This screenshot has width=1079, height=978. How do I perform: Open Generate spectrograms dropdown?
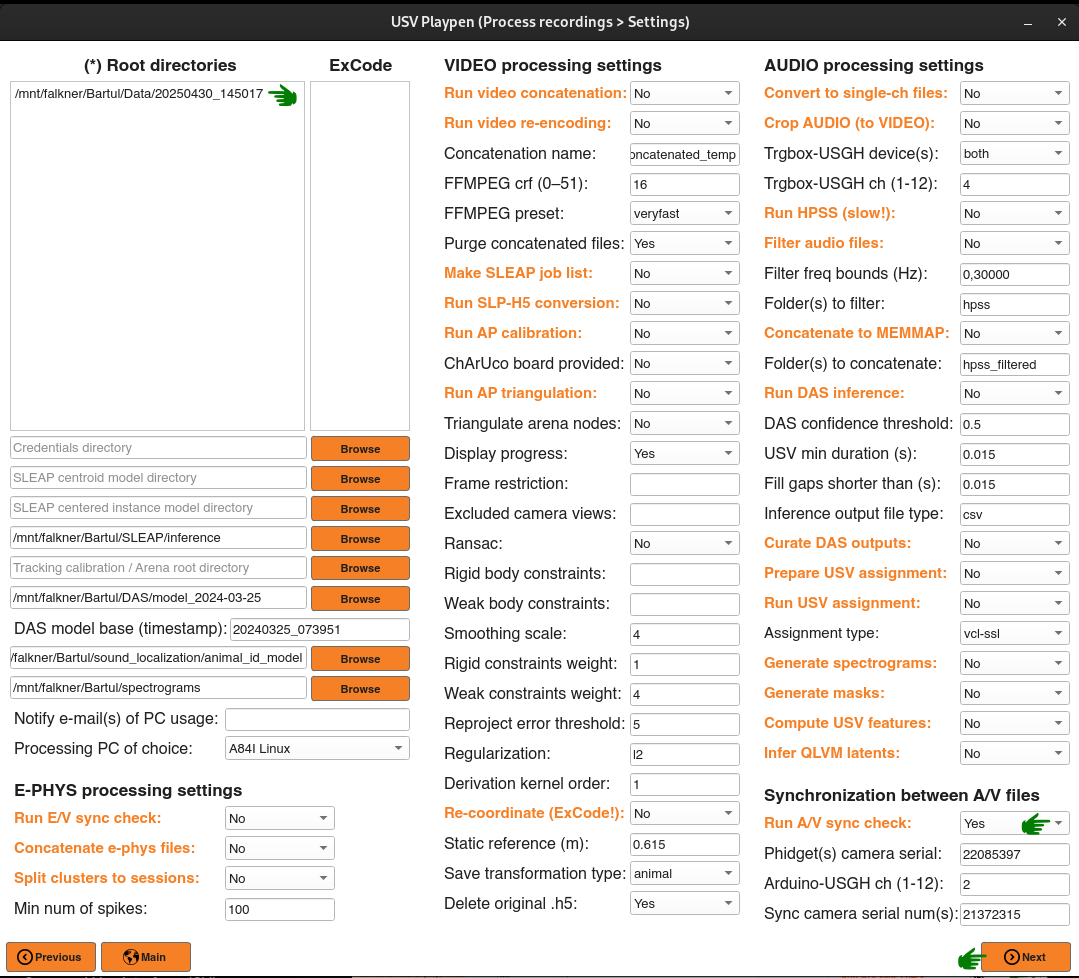click(x=1014, y=663)
